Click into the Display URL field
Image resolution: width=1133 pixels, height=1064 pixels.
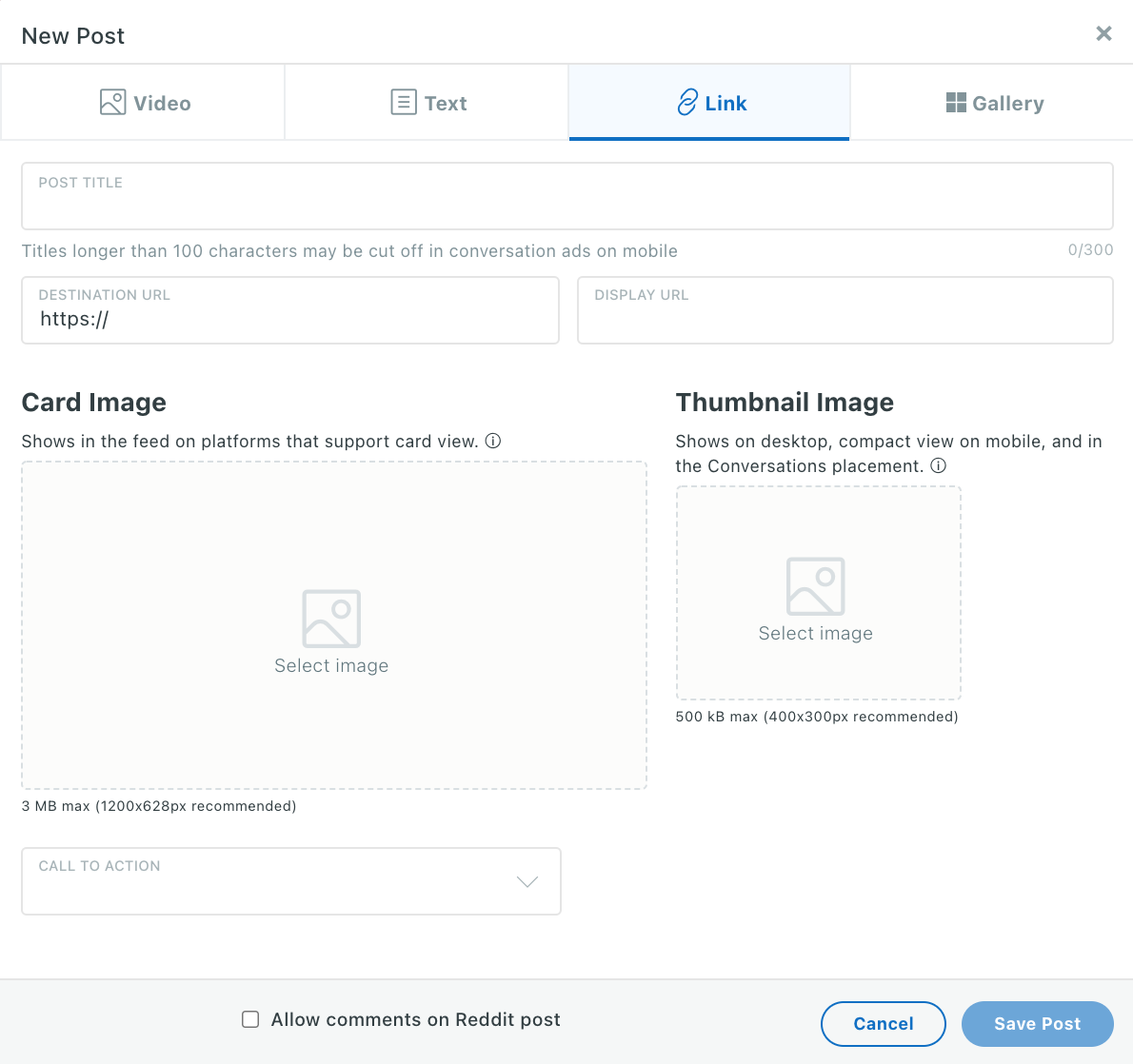845,320
